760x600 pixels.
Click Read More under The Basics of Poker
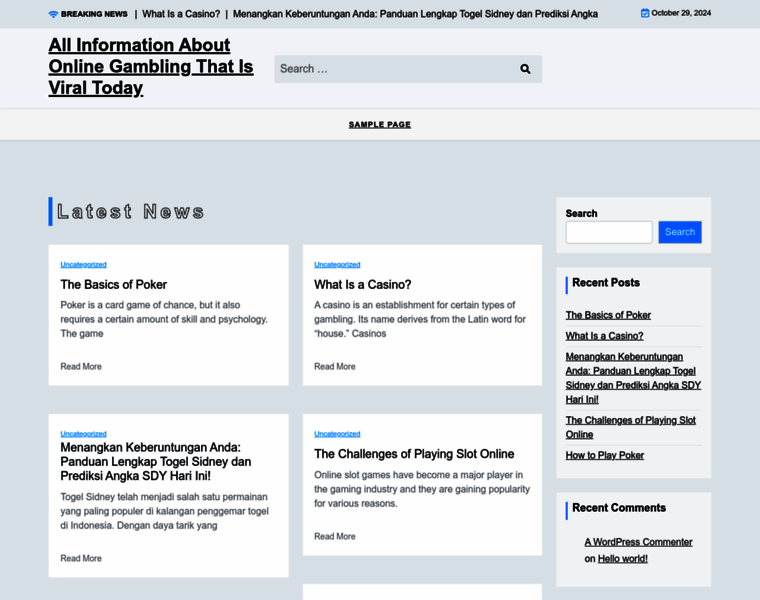(x=81, y=367)
